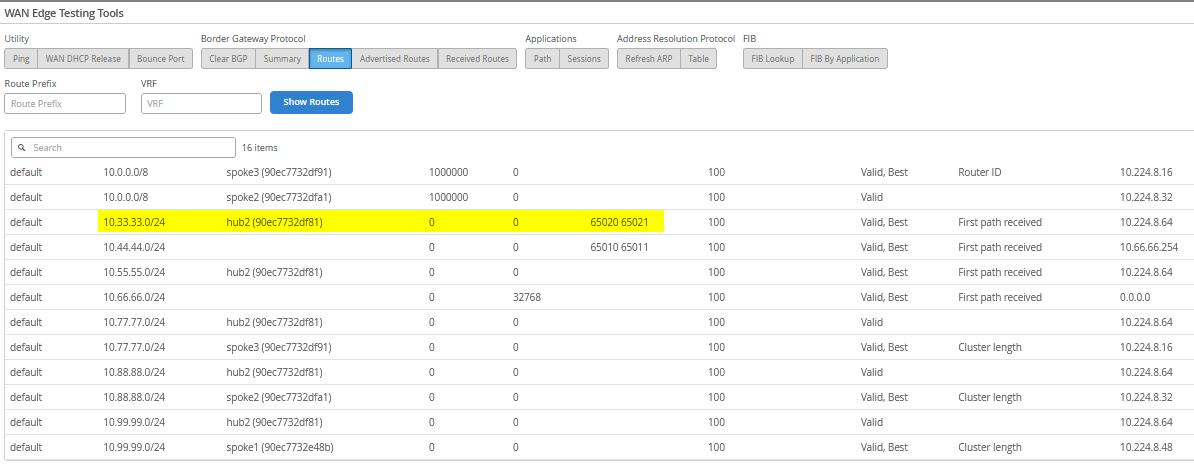
Task: Open the Applications Sessions tool
Action: pos(583,59)
